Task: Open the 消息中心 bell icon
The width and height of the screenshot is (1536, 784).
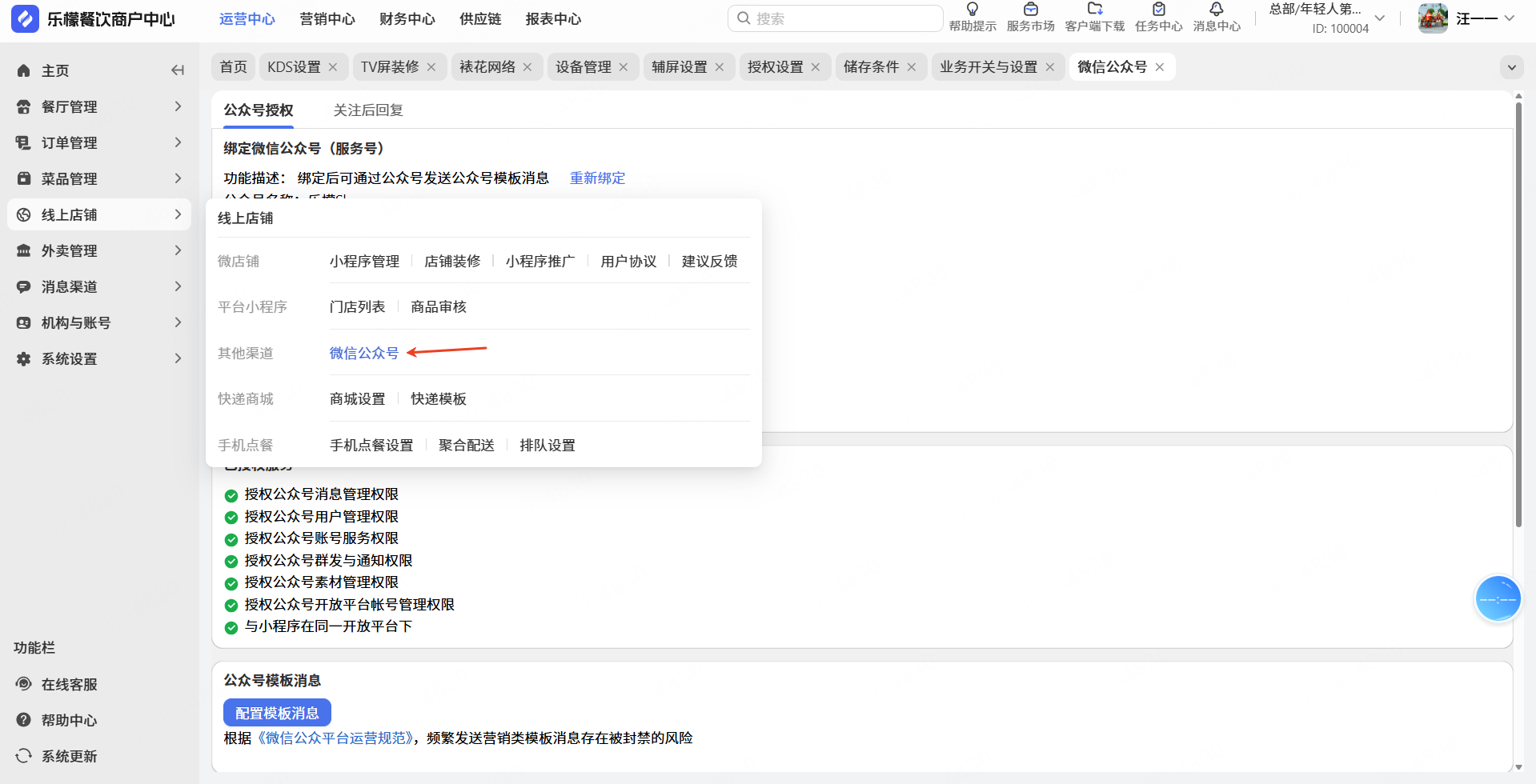Action: tap(1217, 10)
